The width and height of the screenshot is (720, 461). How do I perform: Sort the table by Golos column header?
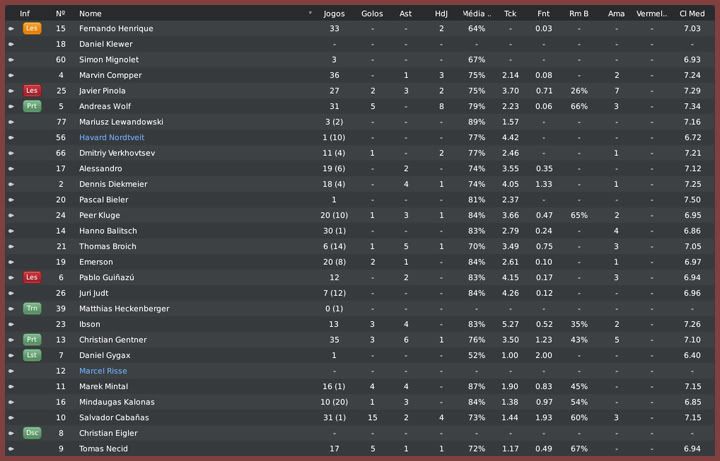[x=372, y=14]
